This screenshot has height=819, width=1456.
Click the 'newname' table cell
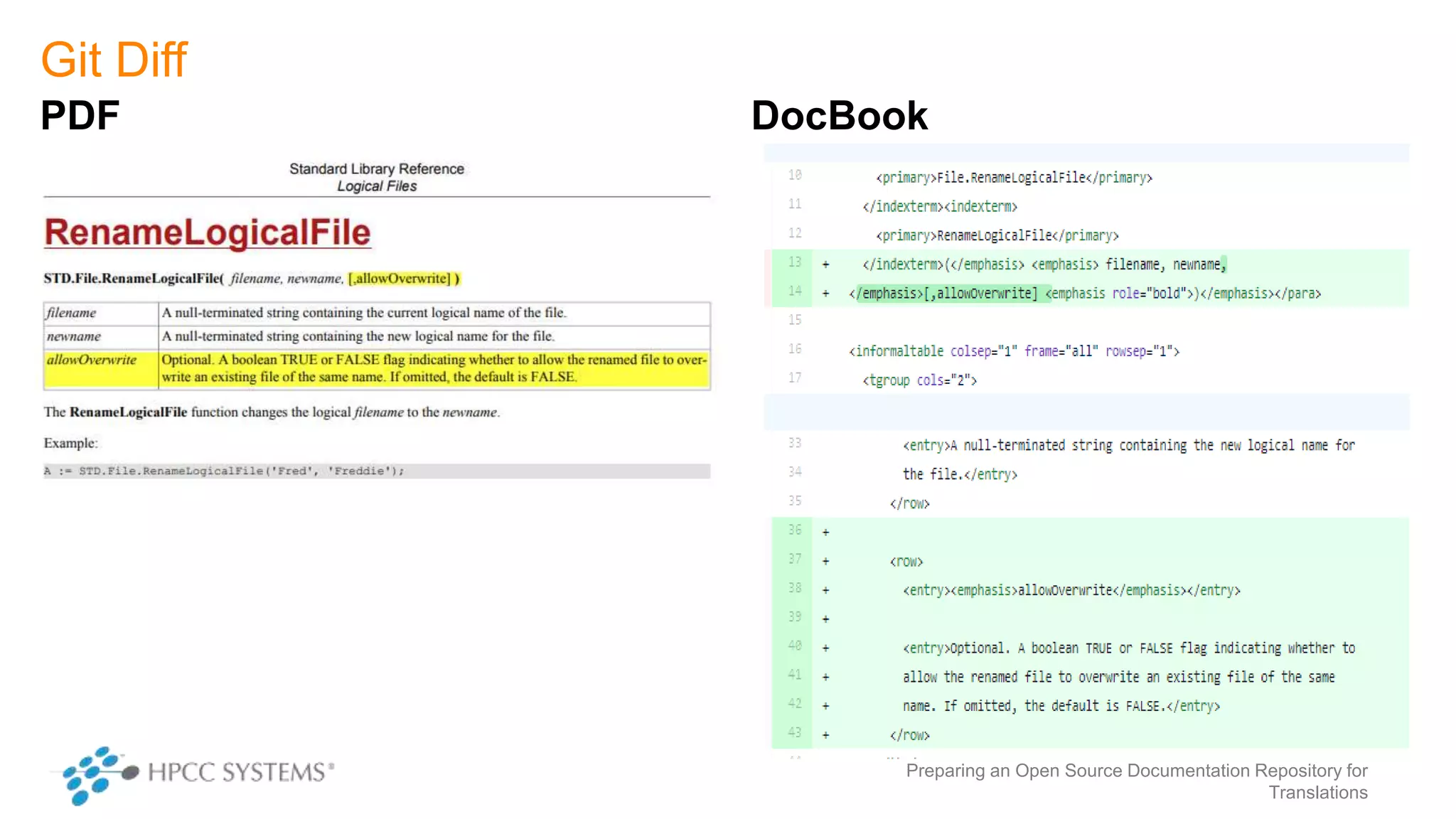tap(101, 336)
